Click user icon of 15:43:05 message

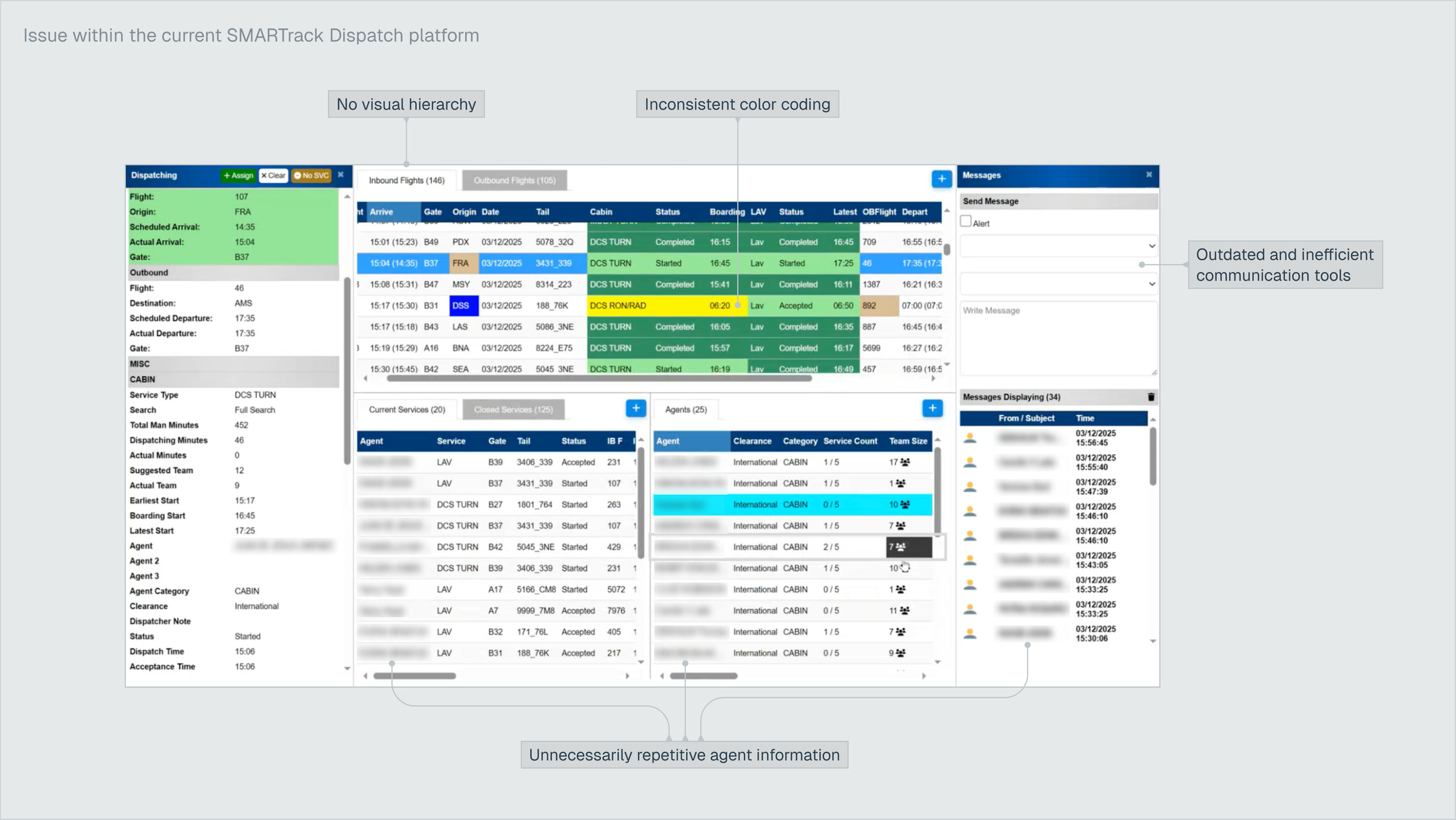tap(970, 561)
